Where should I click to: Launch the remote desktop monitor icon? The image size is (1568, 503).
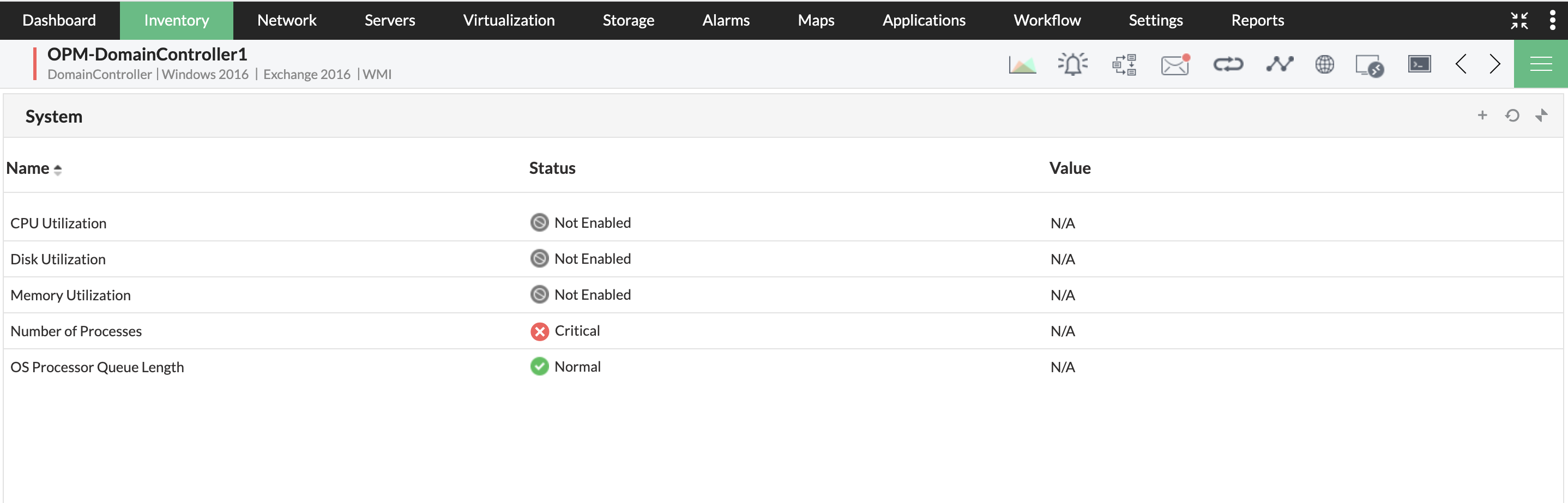click(x=1369, y=65)
